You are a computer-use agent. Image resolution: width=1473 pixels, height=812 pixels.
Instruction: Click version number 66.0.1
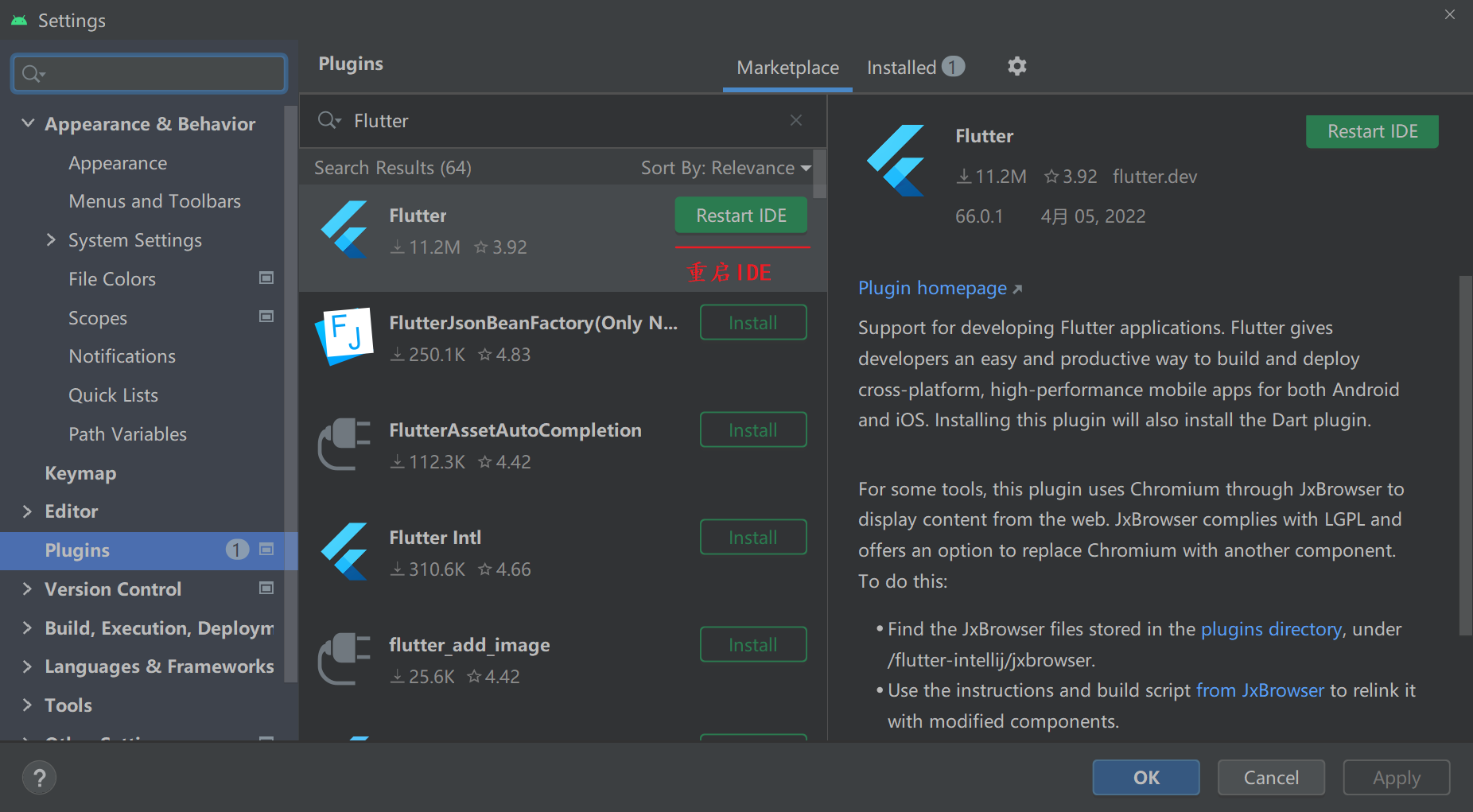(979, 216)
